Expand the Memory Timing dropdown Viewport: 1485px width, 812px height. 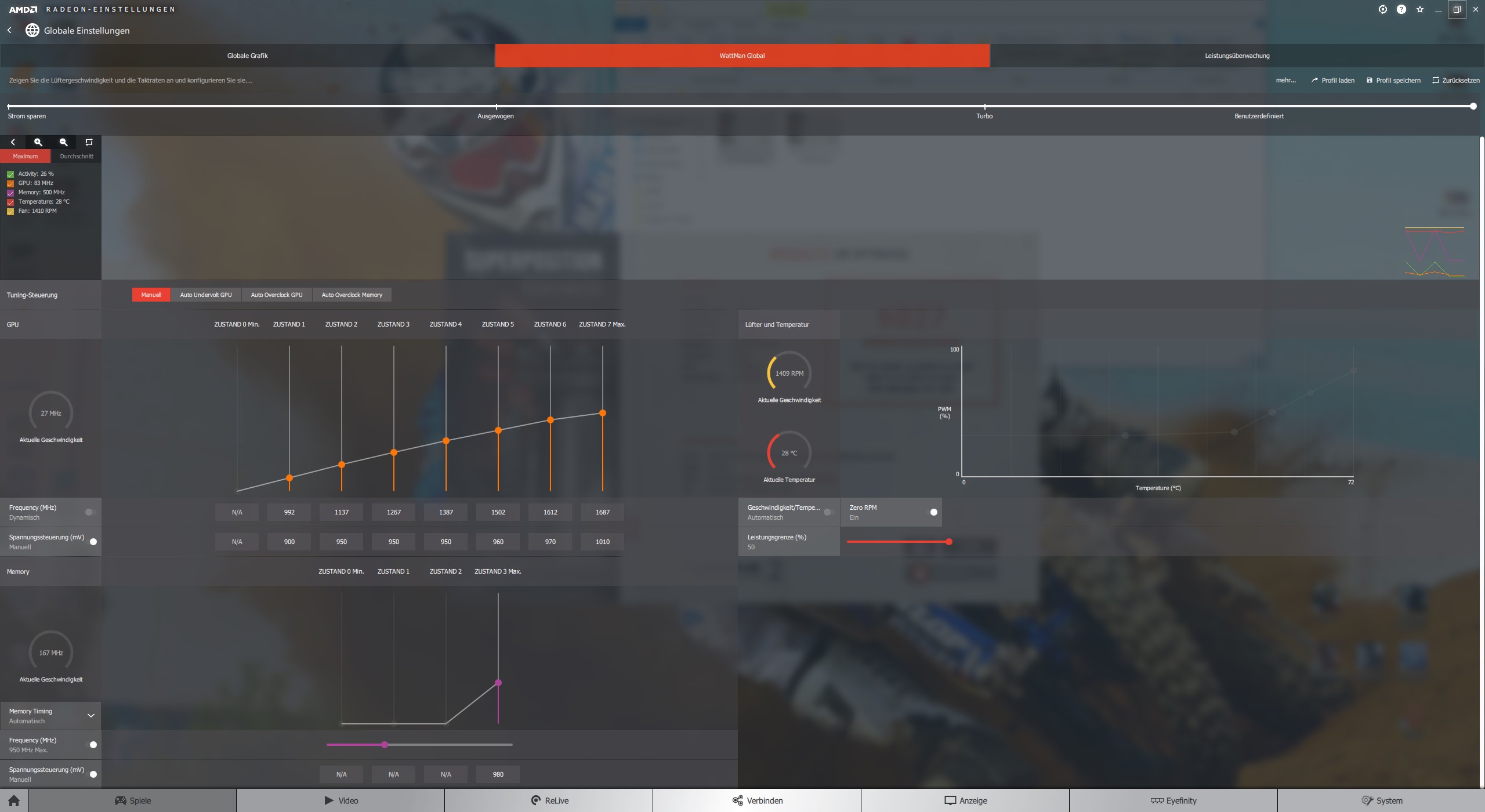(90, 715)
